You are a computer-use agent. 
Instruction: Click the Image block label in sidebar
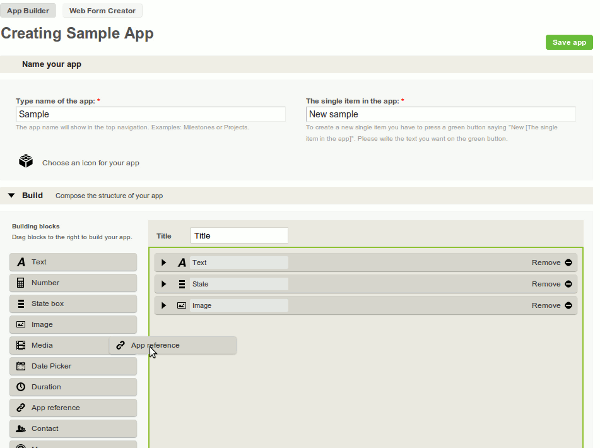tap(42, 324)
